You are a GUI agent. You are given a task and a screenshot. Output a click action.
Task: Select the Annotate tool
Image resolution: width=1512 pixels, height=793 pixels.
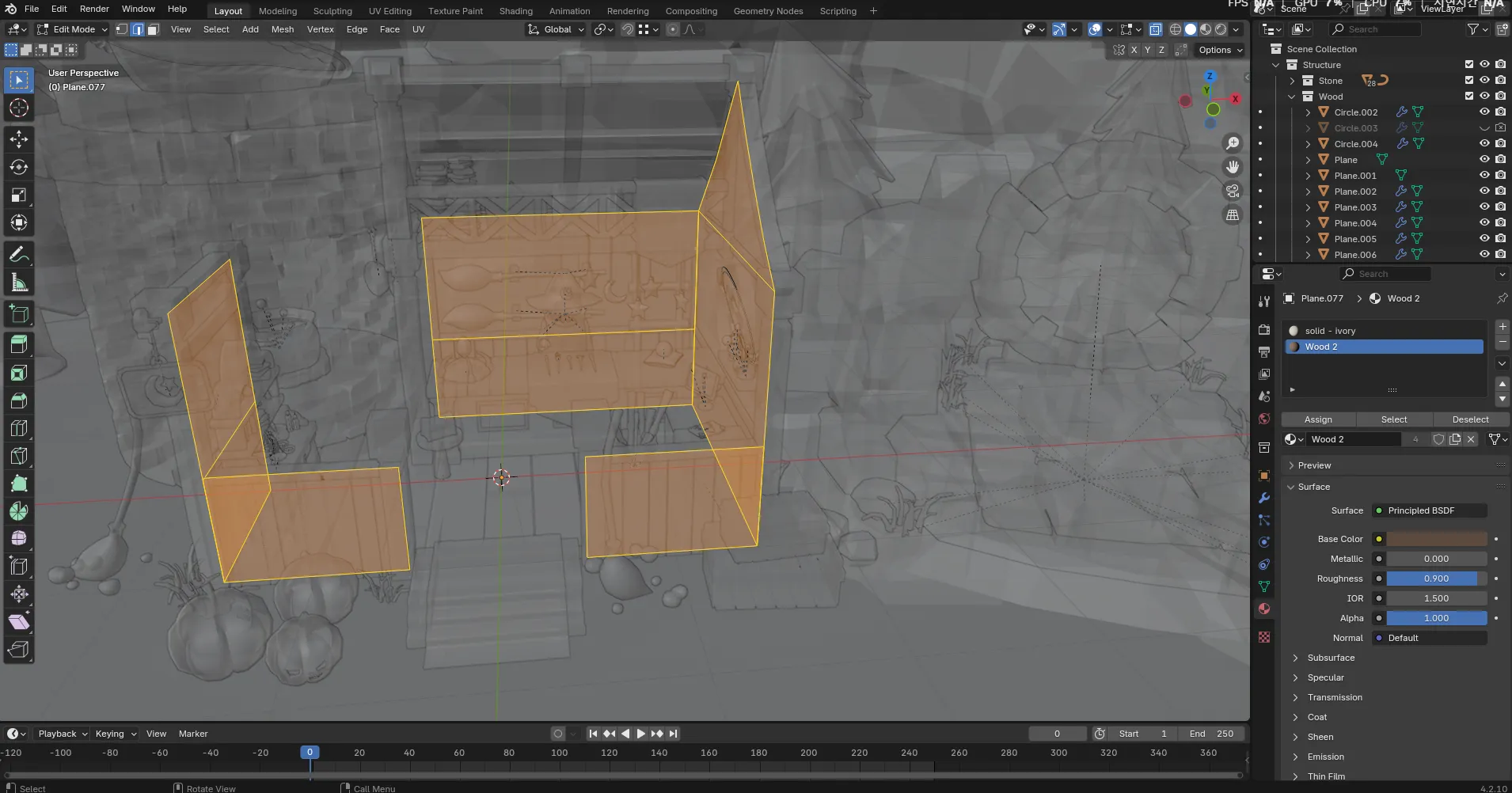[19, 254]
